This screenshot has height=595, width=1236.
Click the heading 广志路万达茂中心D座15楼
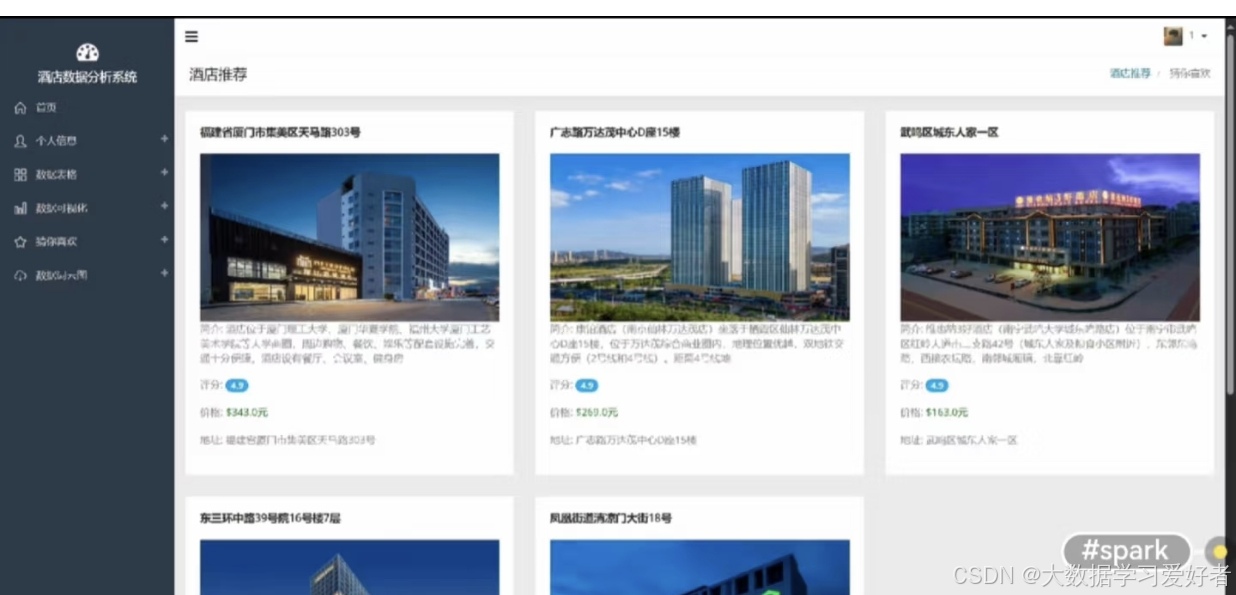(614, 132)
